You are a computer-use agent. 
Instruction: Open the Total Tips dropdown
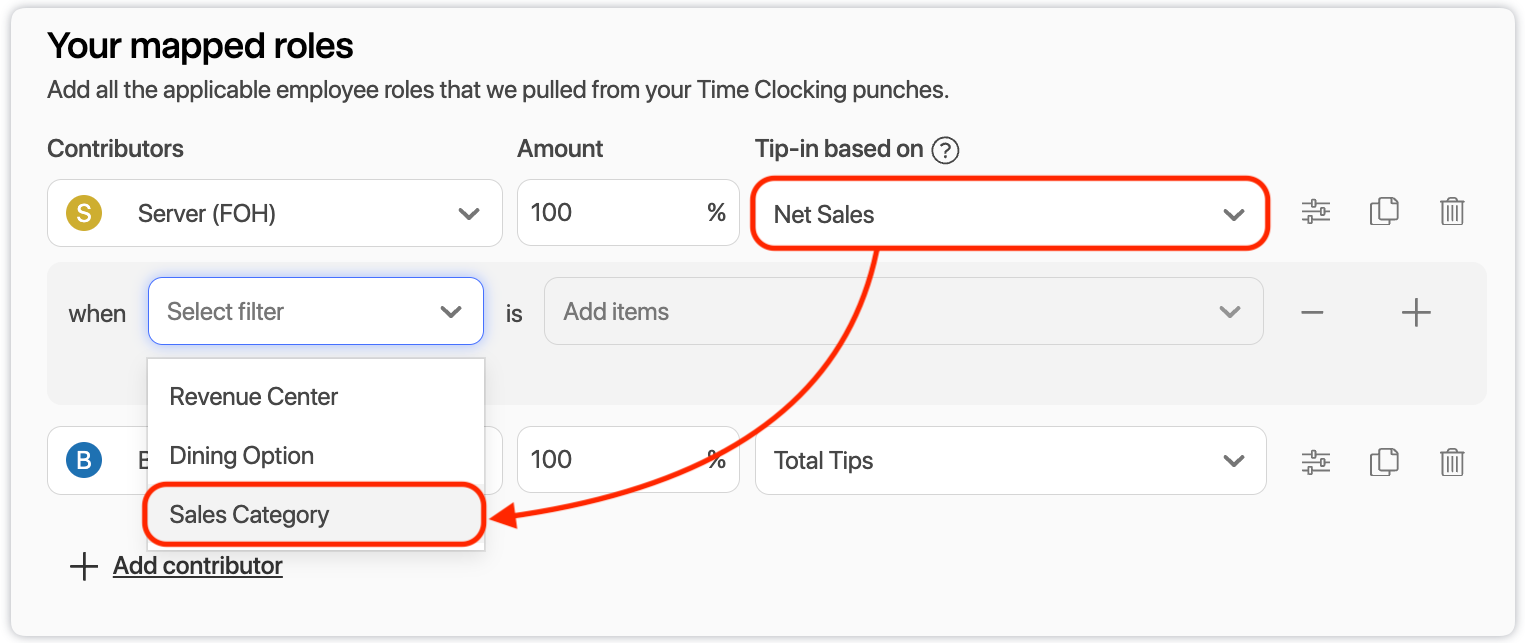(x=1010, y=461)
